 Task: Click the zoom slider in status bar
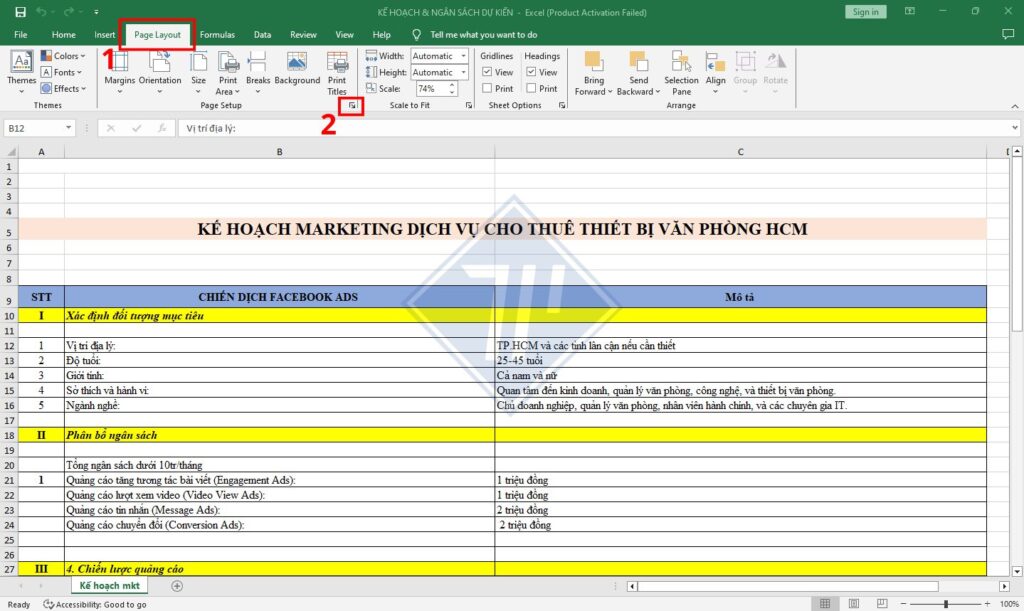(x=945, y=604)
